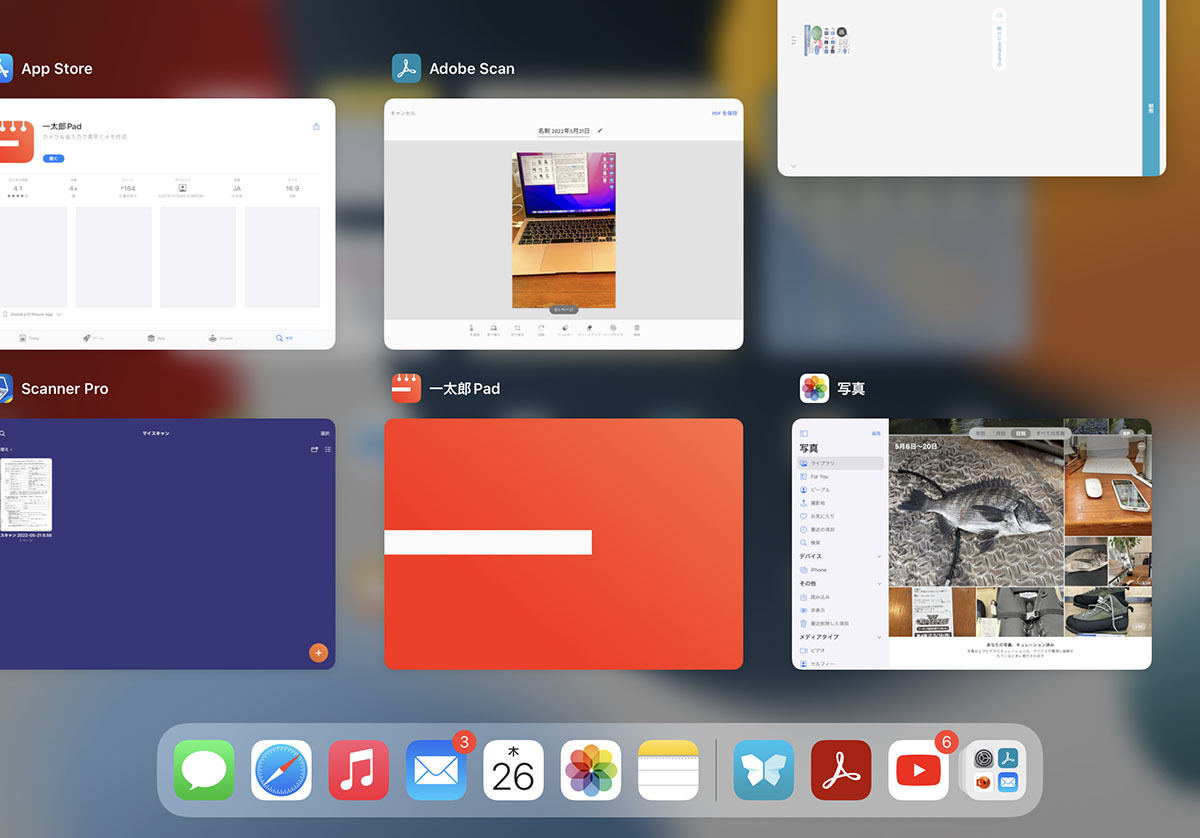Click the 一太郎Pad title in App Store
This screenshot has height=838, width=1200.
[62, 127]
